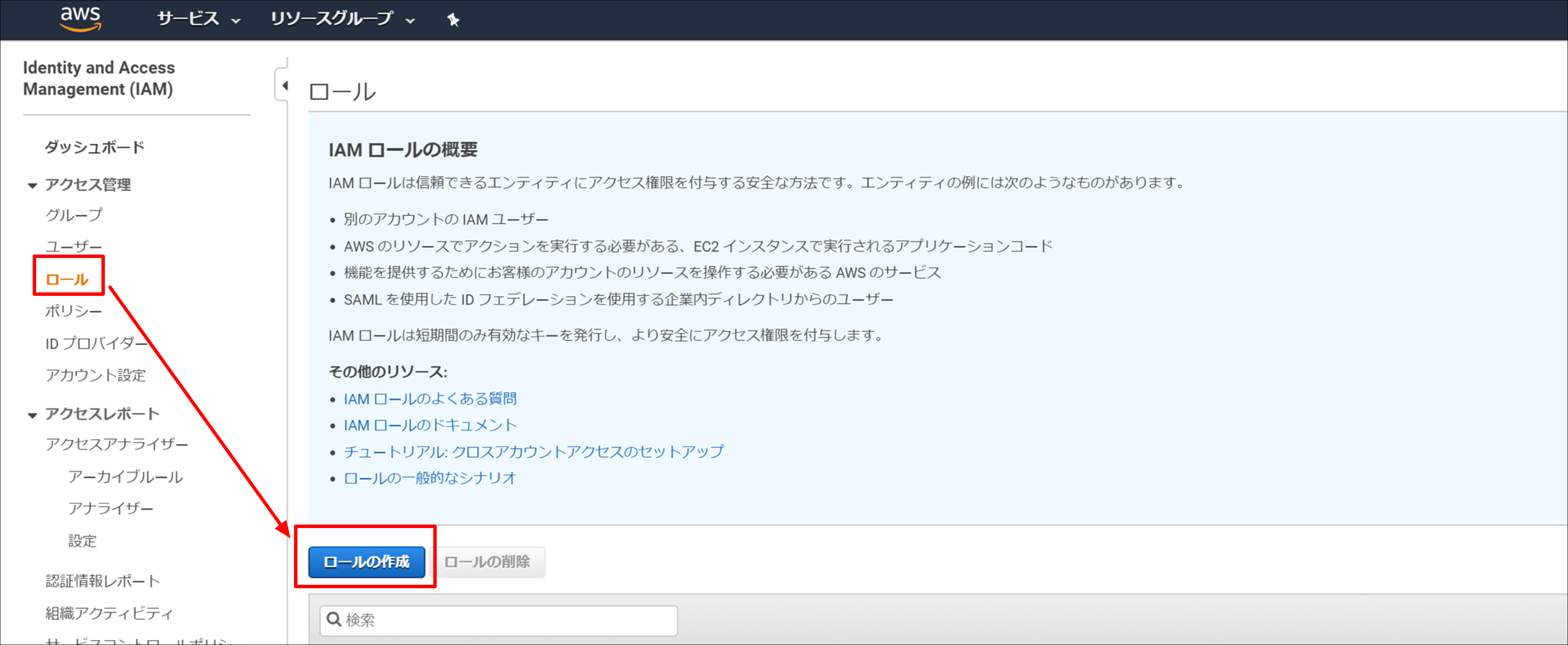Open アクセスアナライザー in sidebar
The image size is (1568, 645).
(117, 444)
